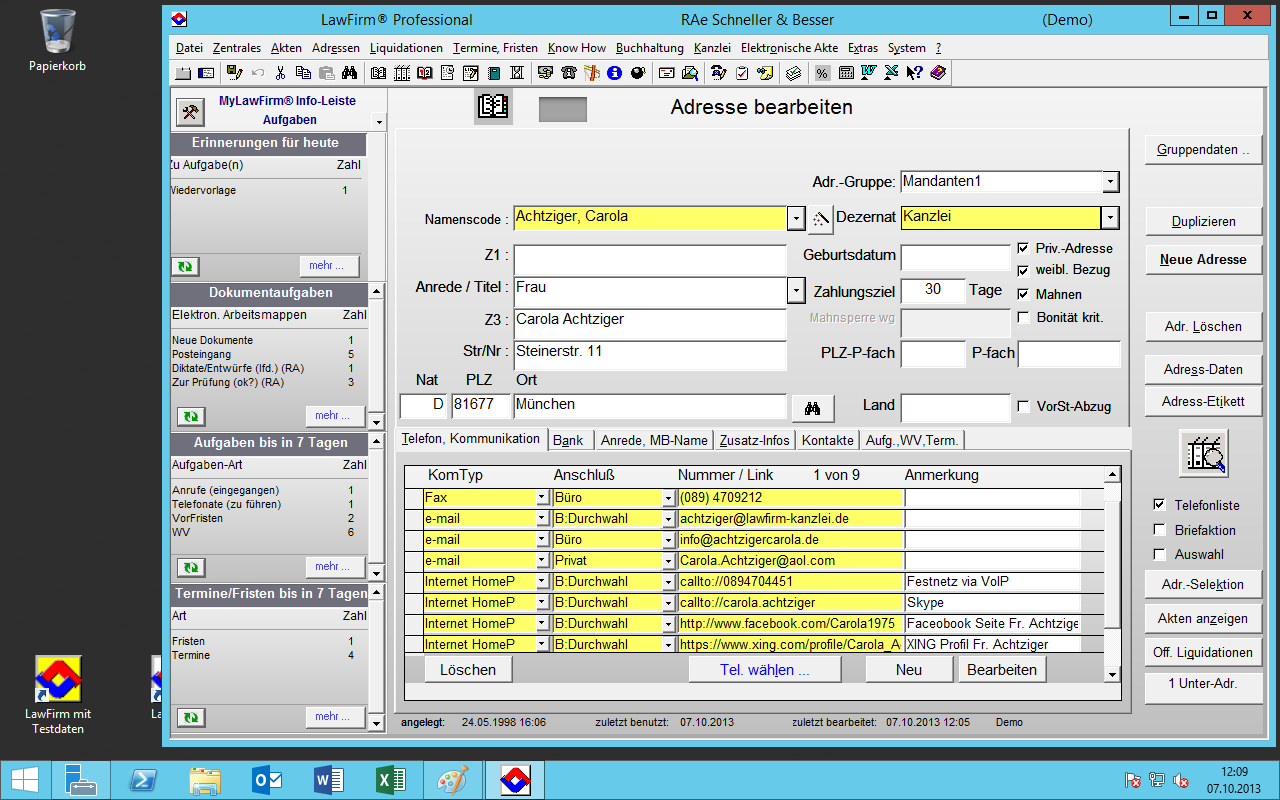Click the blue info circle toolbar icon
This screenshot has width=1280, height=800.
pyautogui.click(x=614, y=73)
